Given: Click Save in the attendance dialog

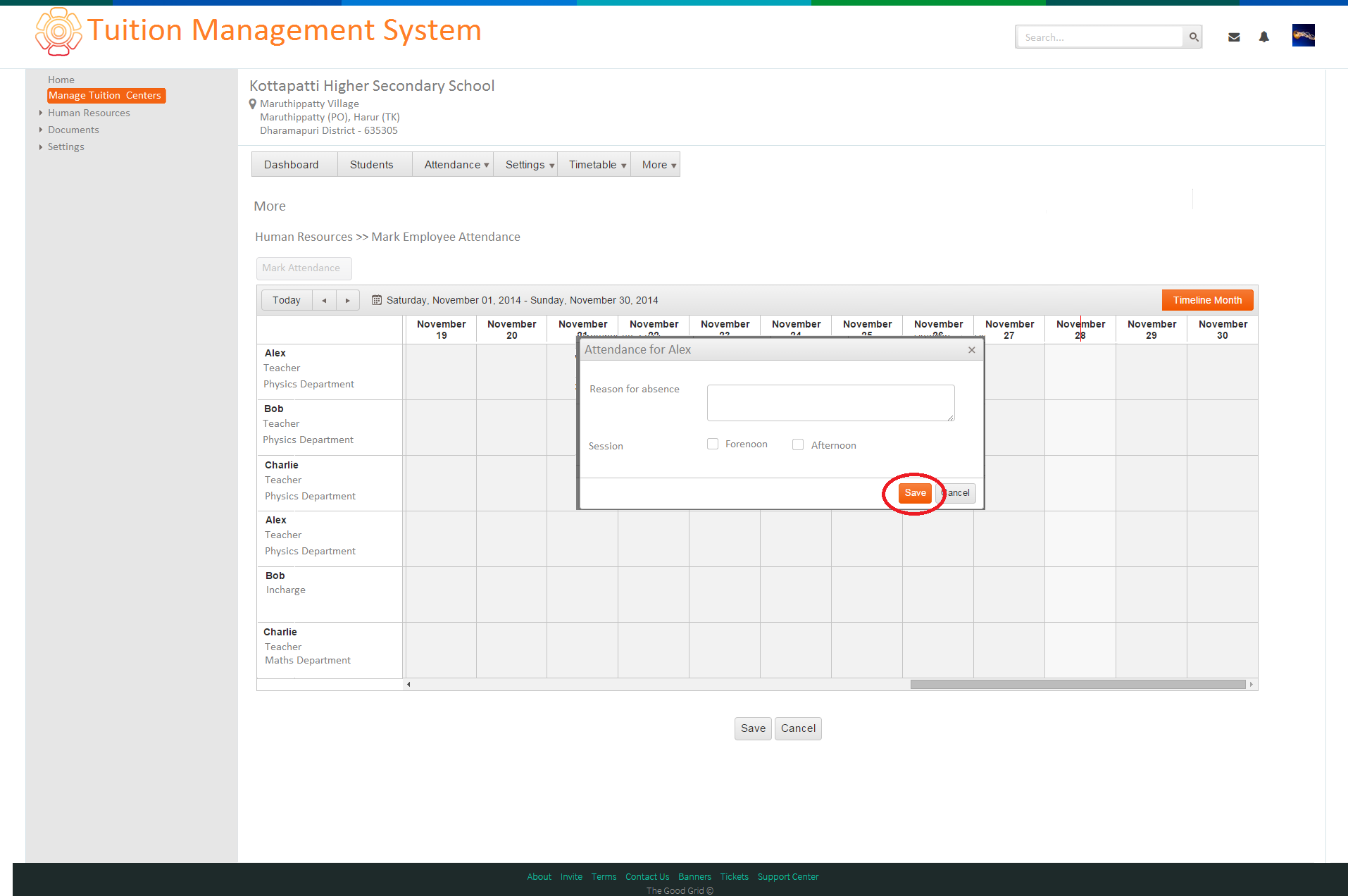Looking at the screenshot, I should (915, 492).
